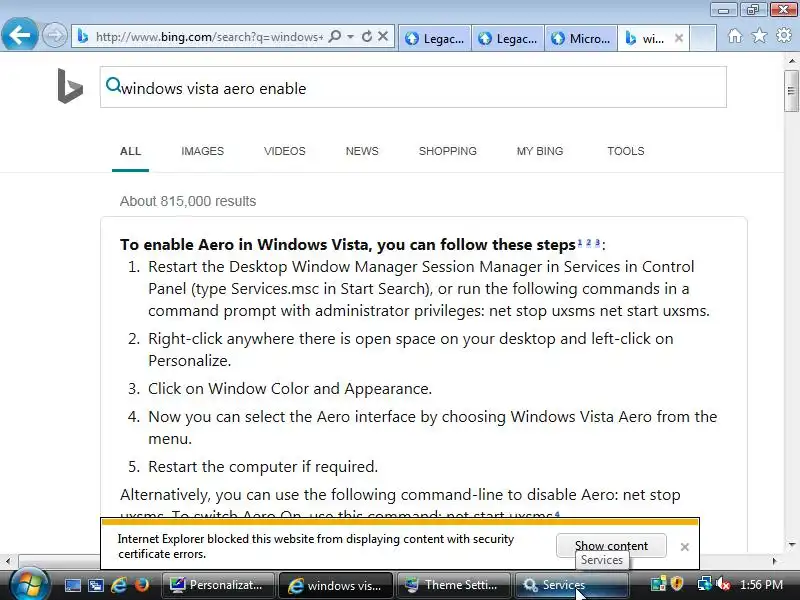Dismiss the security certificate notification bar
This screenshot has width=800, height=600.
(x=685, y=547)
